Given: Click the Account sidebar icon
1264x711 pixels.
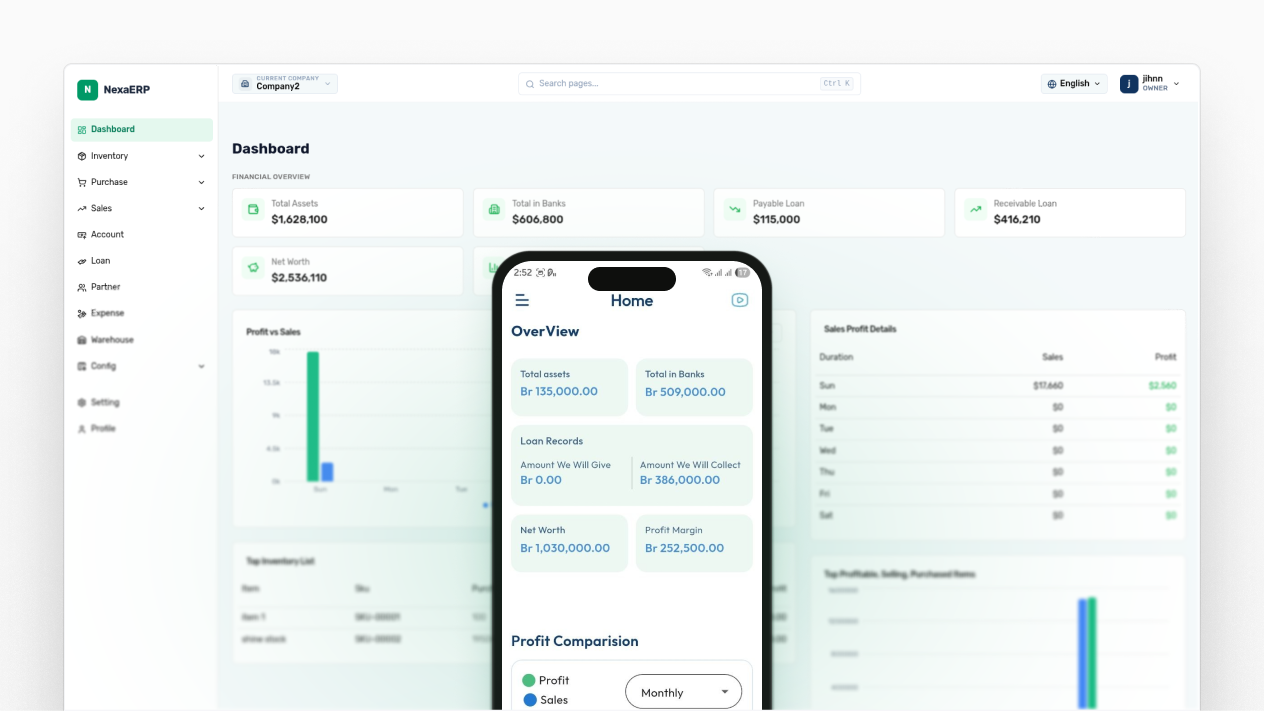Looking at the screenshot, I should [82, 234].
